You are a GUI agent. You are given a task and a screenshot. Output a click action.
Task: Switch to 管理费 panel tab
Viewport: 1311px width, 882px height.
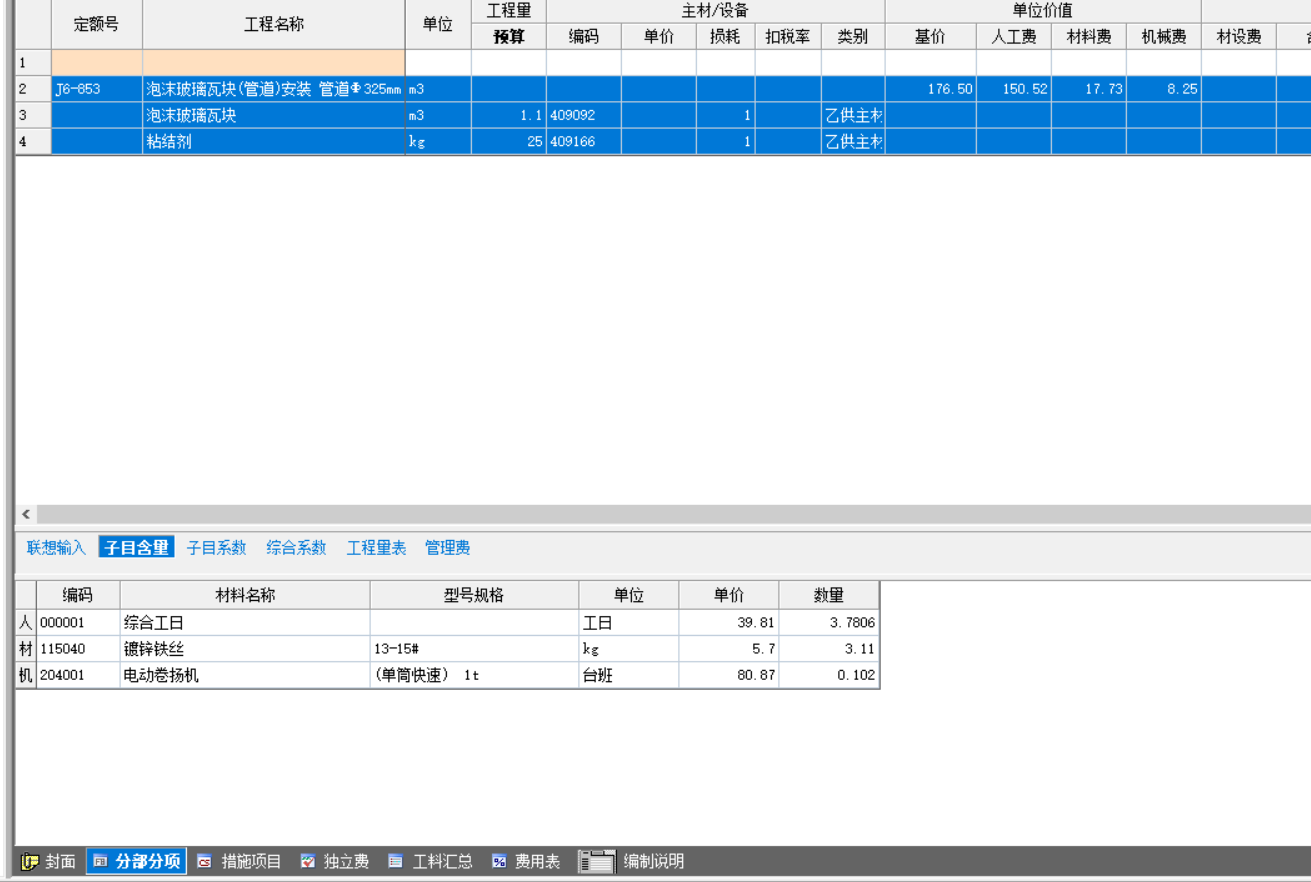[447, 548]
